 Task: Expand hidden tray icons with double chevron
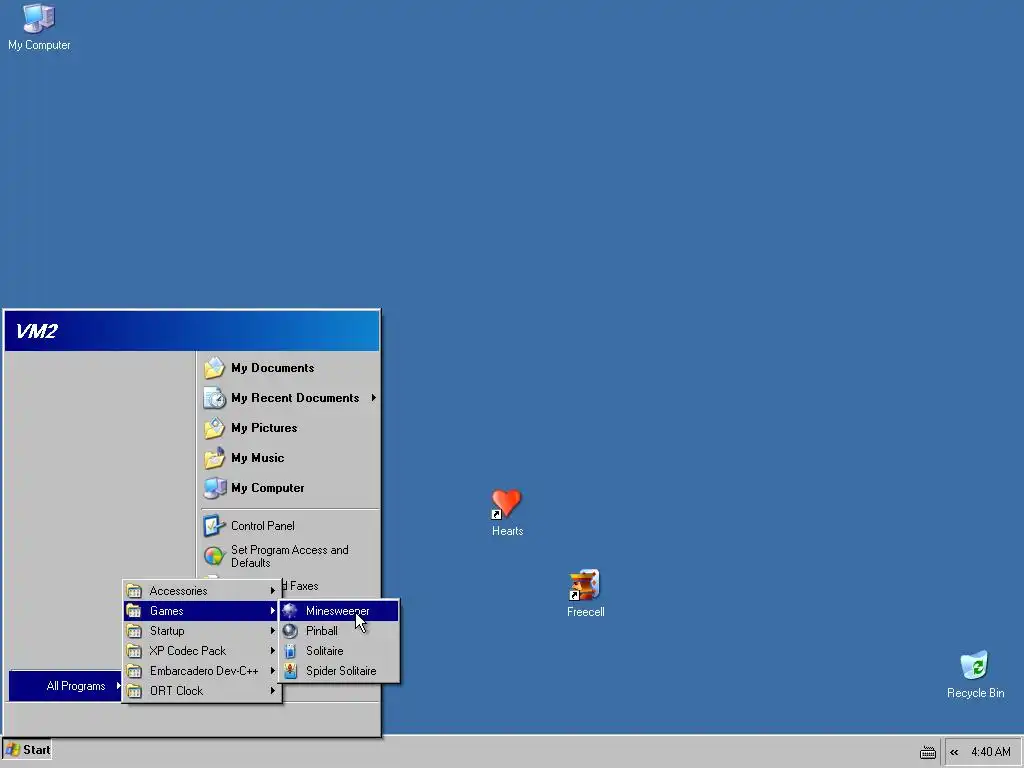tap(954, 752)
